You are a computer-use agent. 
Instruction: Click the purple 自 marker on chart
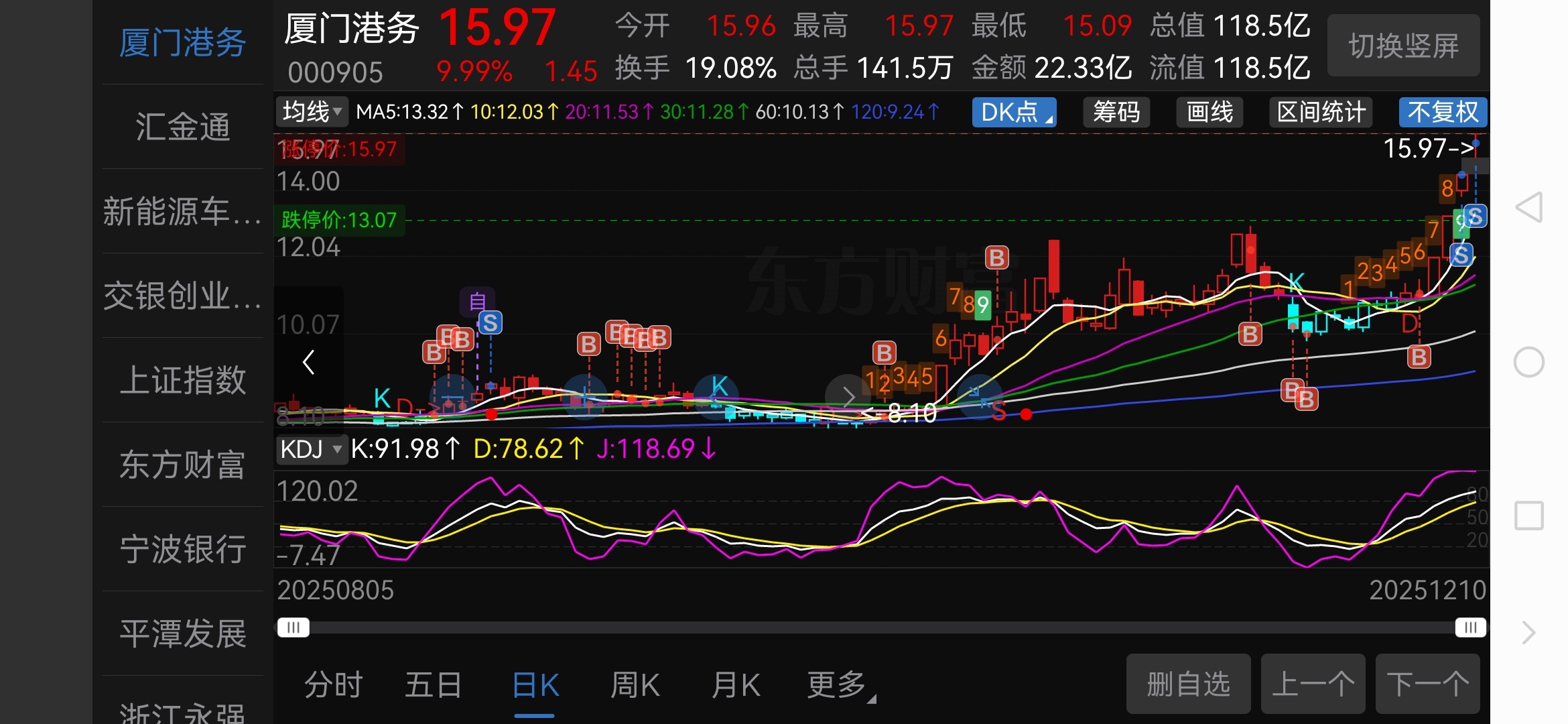click(477, 301)
